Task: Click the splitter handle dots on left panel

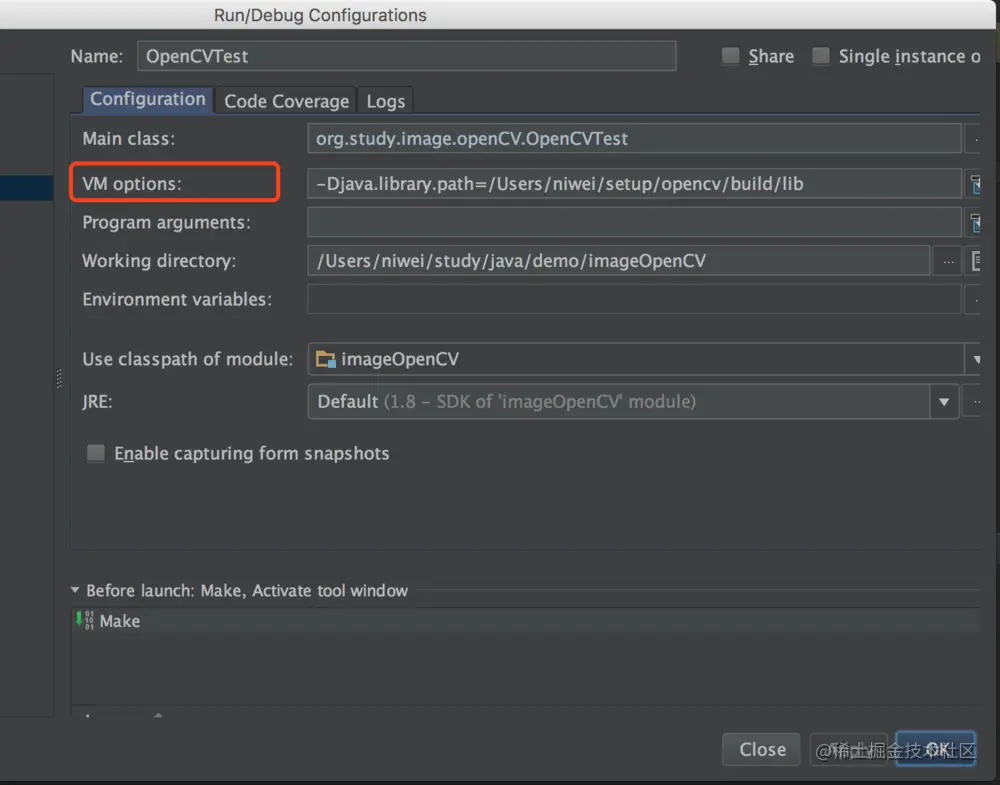Action: tap(59, 378)
